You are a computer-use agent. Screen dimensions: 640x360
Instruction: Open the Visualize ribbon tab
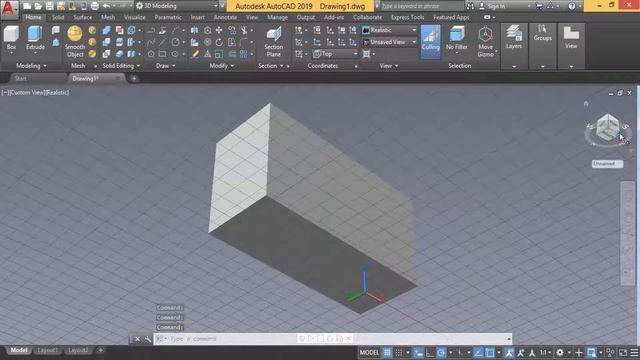pos(135,18)
